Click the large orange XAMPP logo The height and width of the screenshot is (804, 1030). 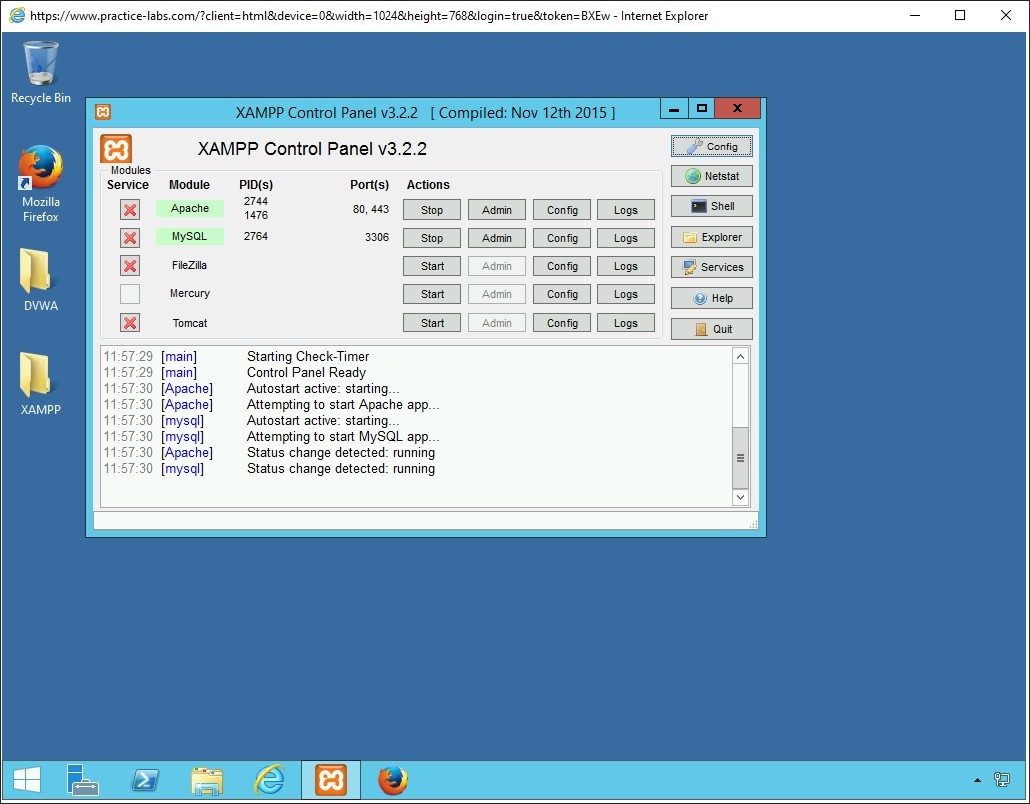click(116, 148)
